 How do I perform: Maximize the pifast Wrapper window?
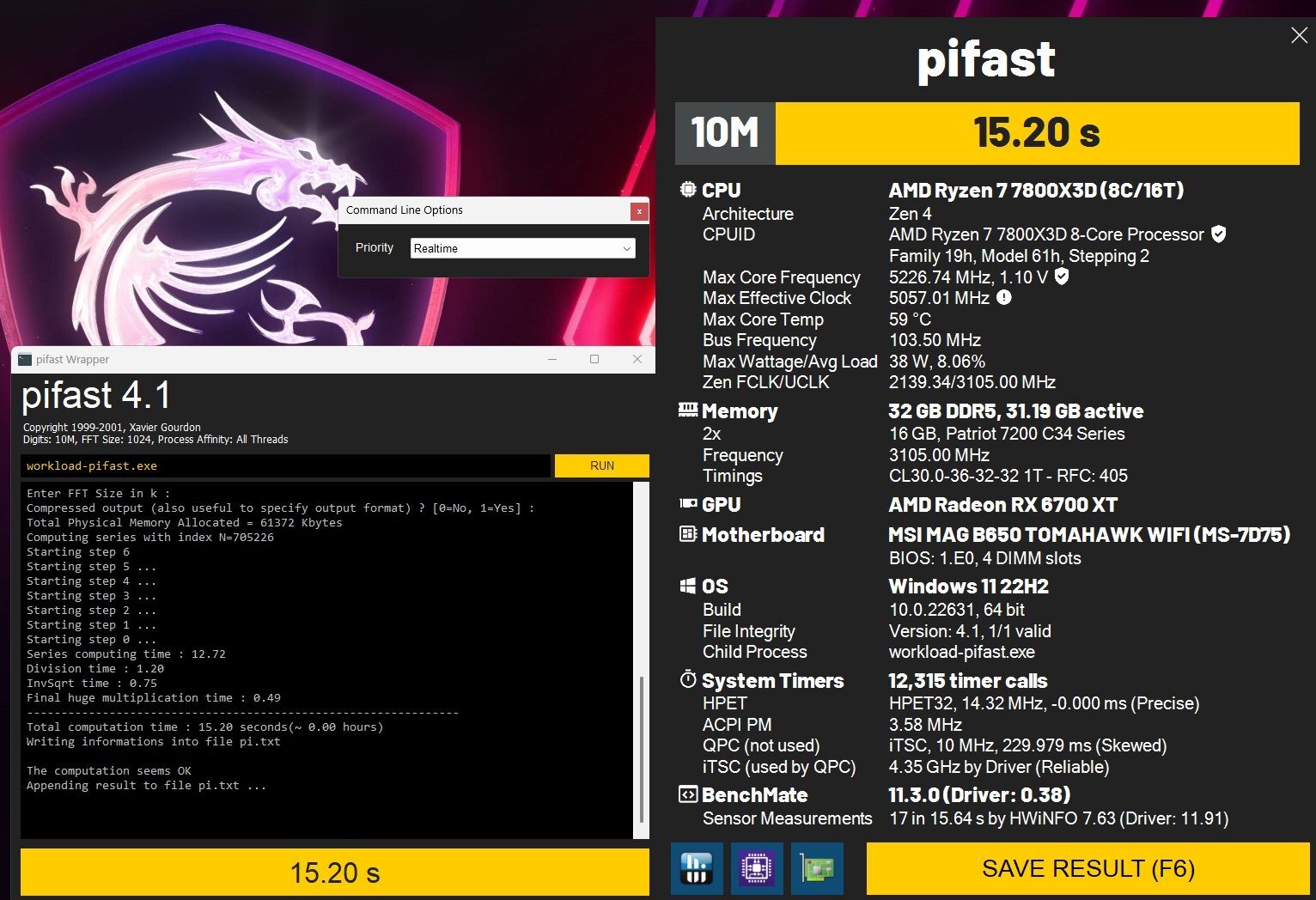(594, 359)
